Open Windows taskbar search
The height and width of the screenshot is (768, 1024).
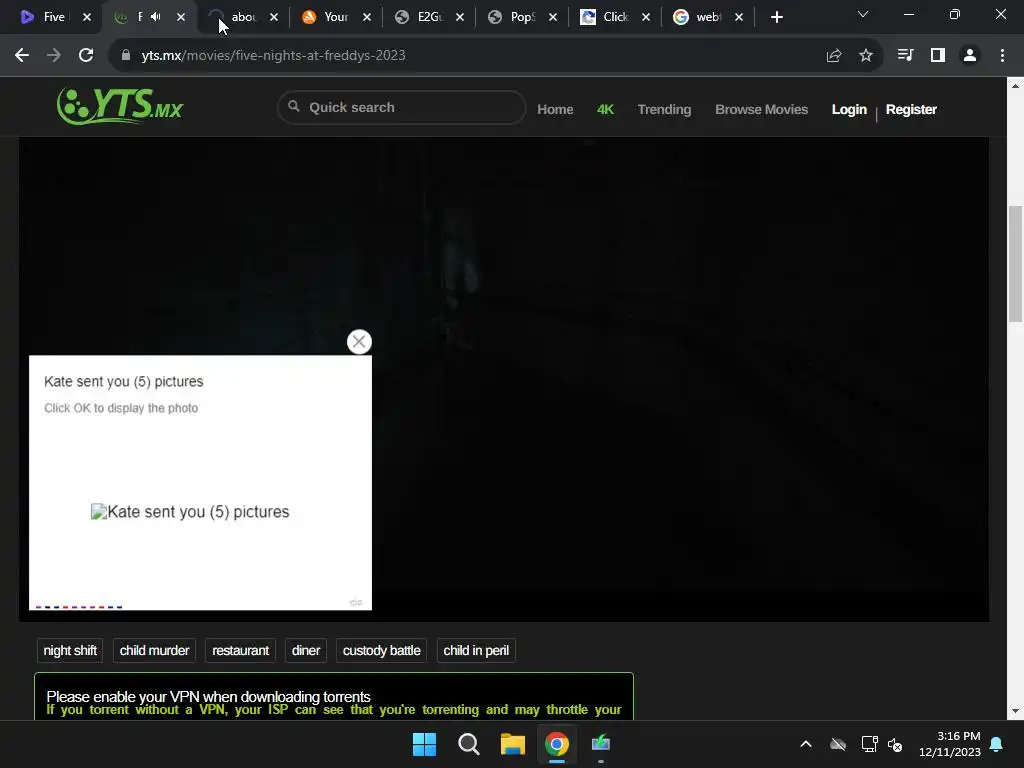pyautogui.click(x=468, y=744)
